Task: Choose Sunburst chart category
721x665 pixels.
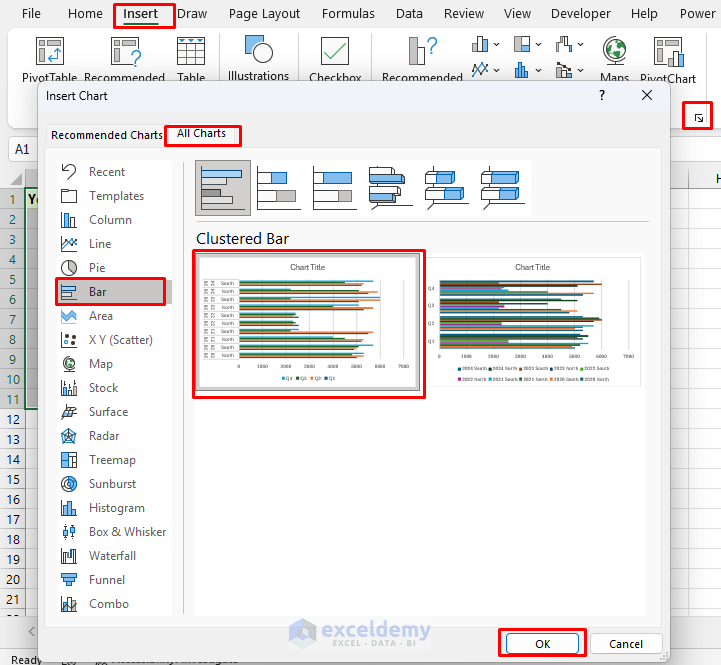Action: 114,484
